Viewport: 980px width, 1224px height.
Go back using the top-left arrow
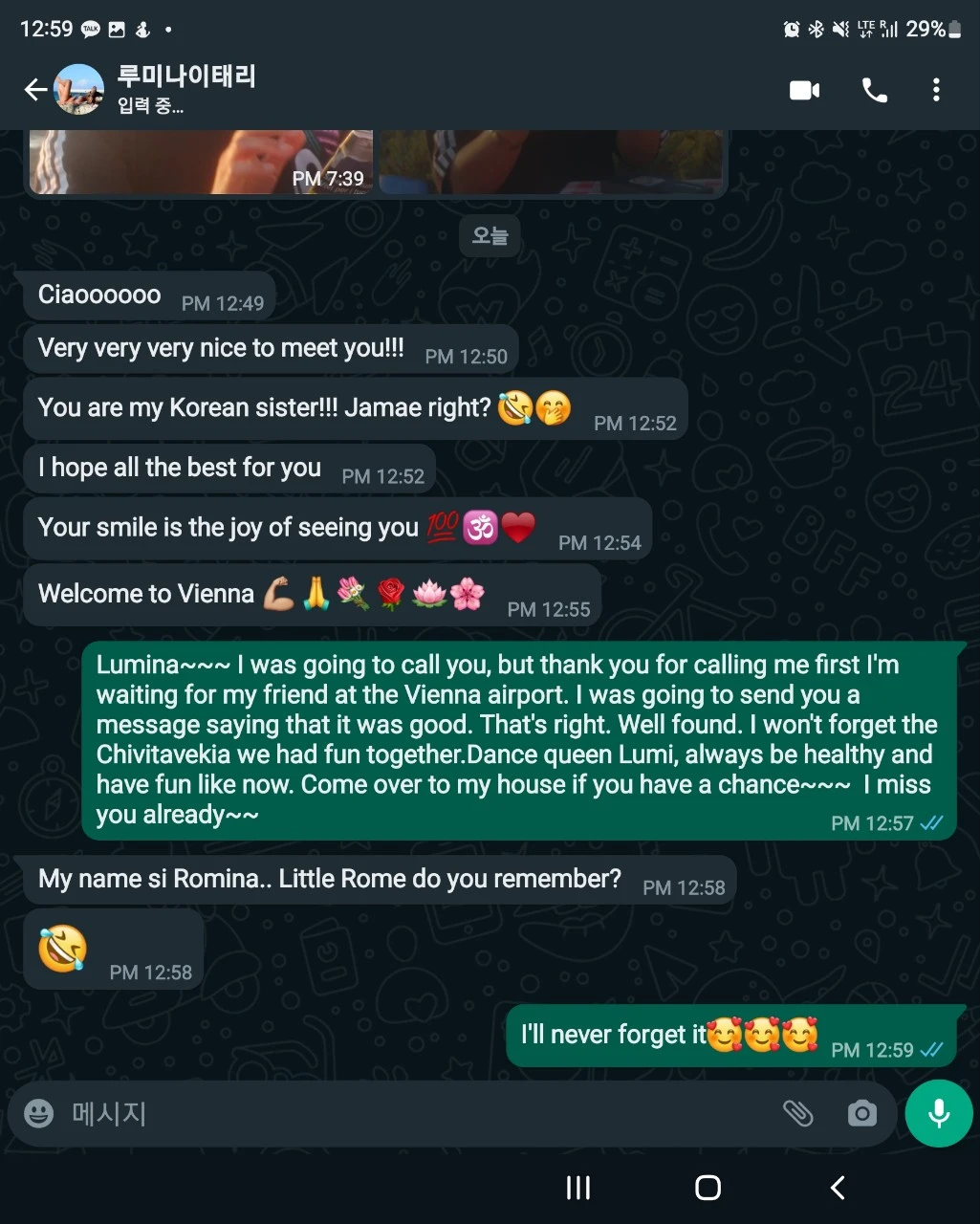click(x=35, y=90)
